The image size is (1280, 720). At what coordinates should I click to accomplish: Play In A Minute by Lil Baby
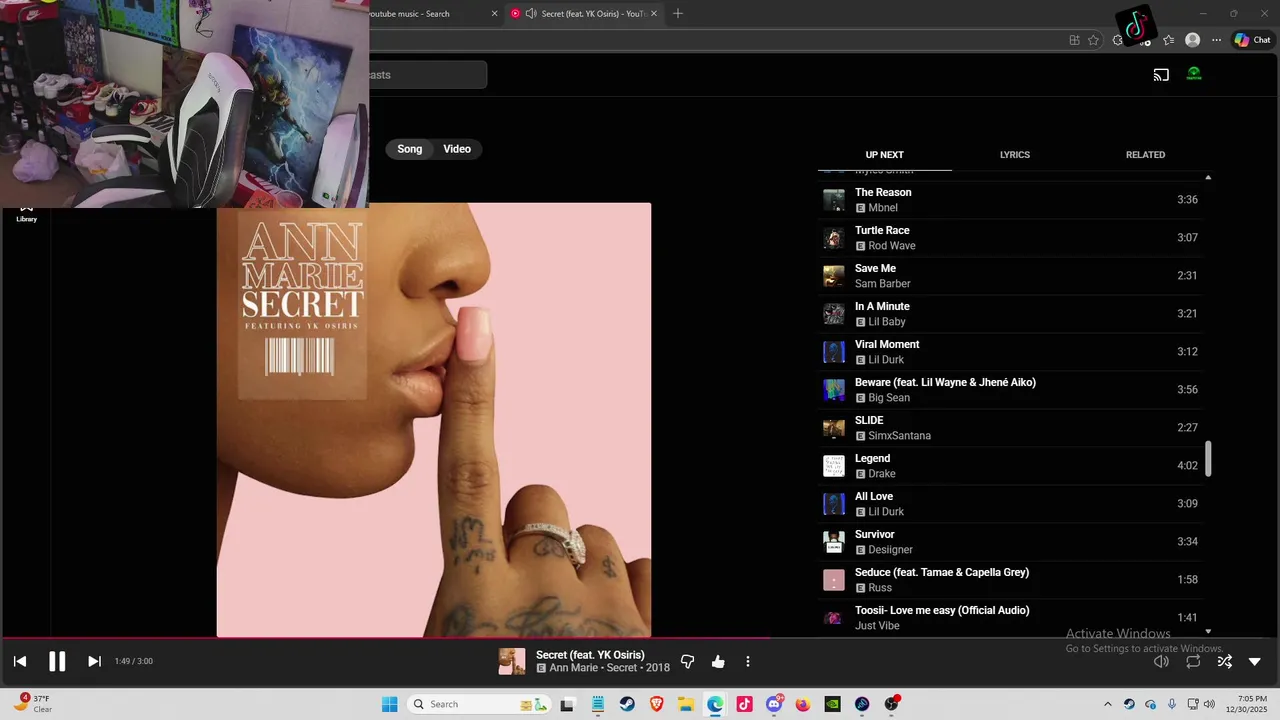click(1010, 314)
